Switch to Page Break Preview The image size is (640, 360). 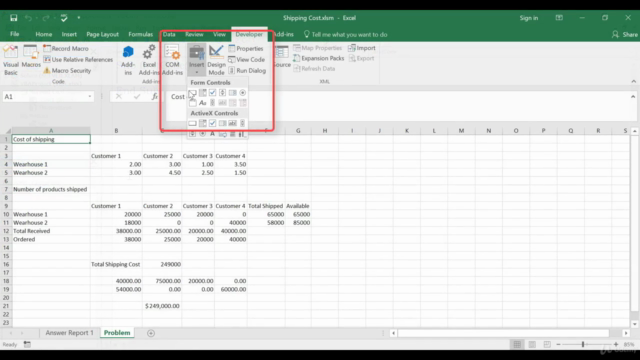point(547,345)
